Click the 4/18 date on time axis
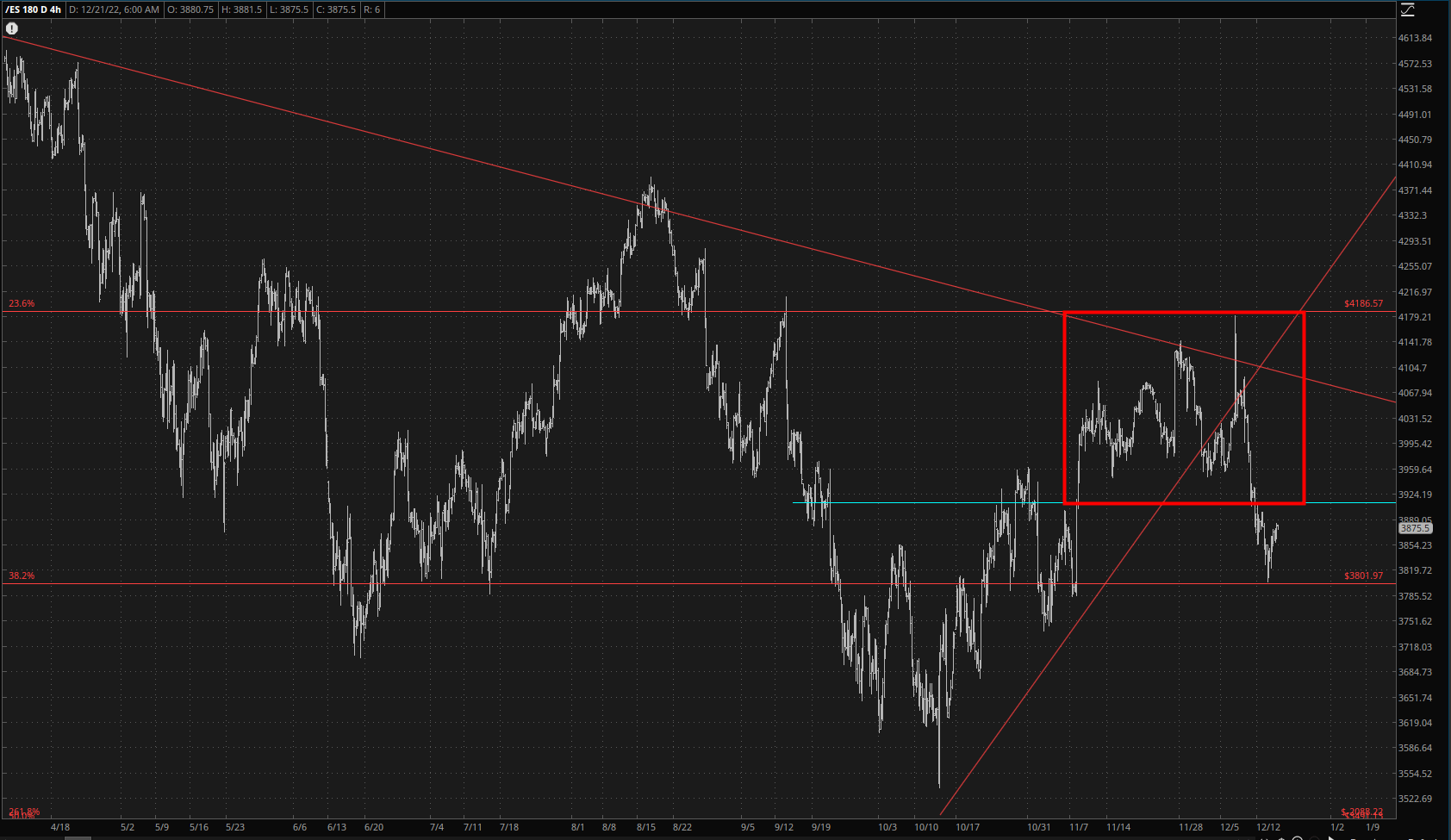Viewport: 1451px width, 840px height. [x=60, y=827]
